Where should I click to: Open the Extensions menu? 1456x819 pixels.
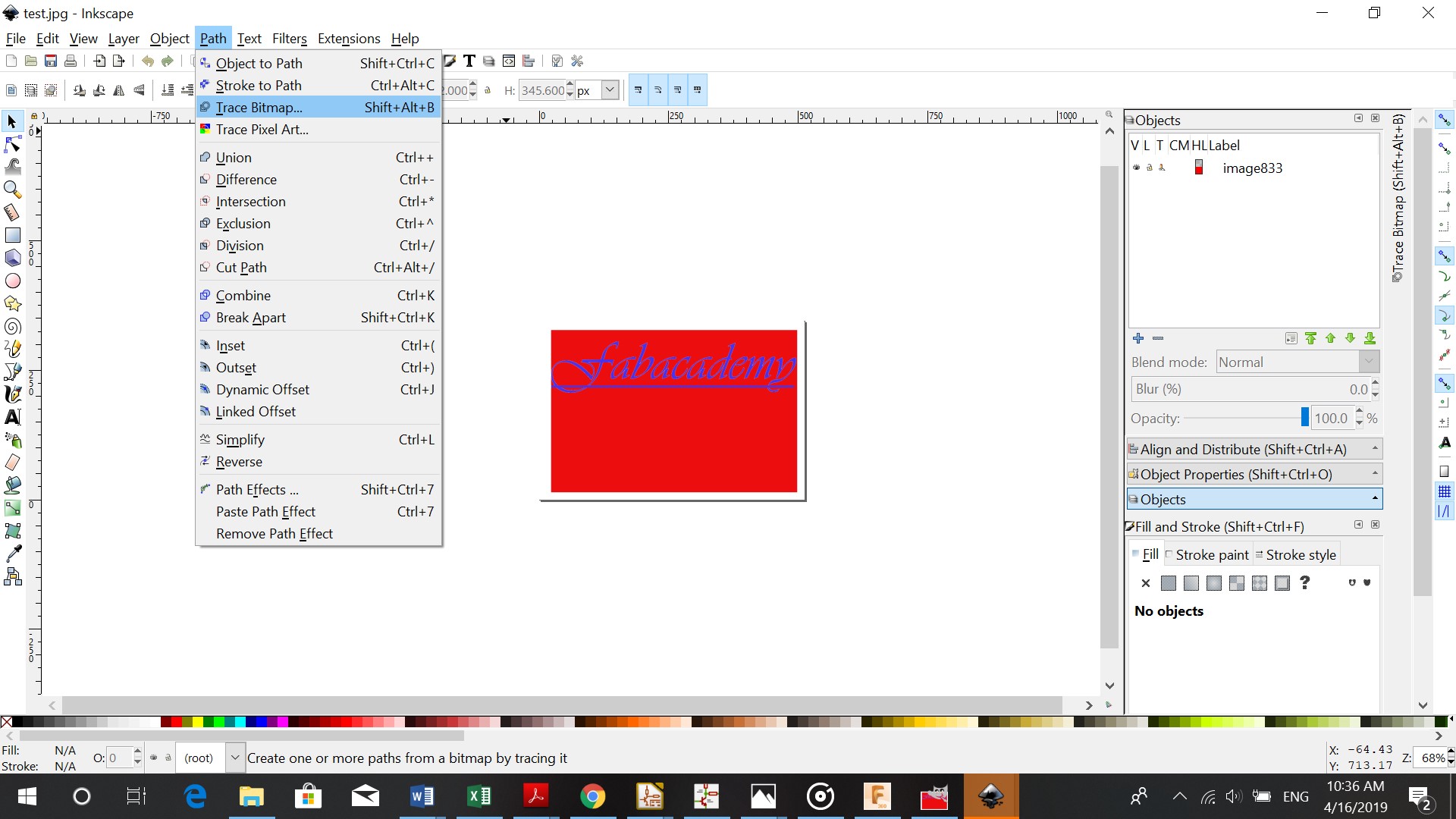(x=349, y=39)
